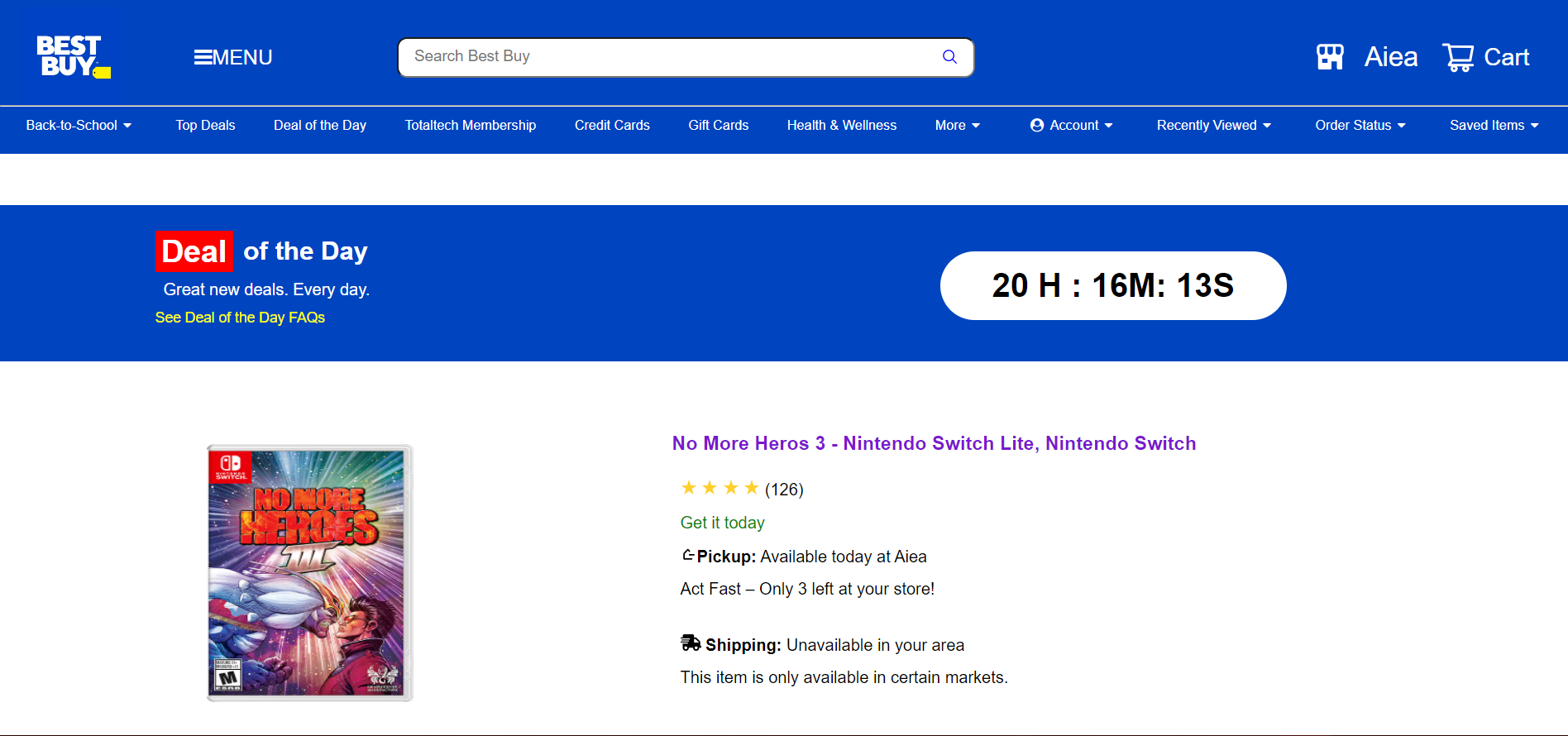
Task: Focus the Search Best Buy field
Action: tap(686, 57)
